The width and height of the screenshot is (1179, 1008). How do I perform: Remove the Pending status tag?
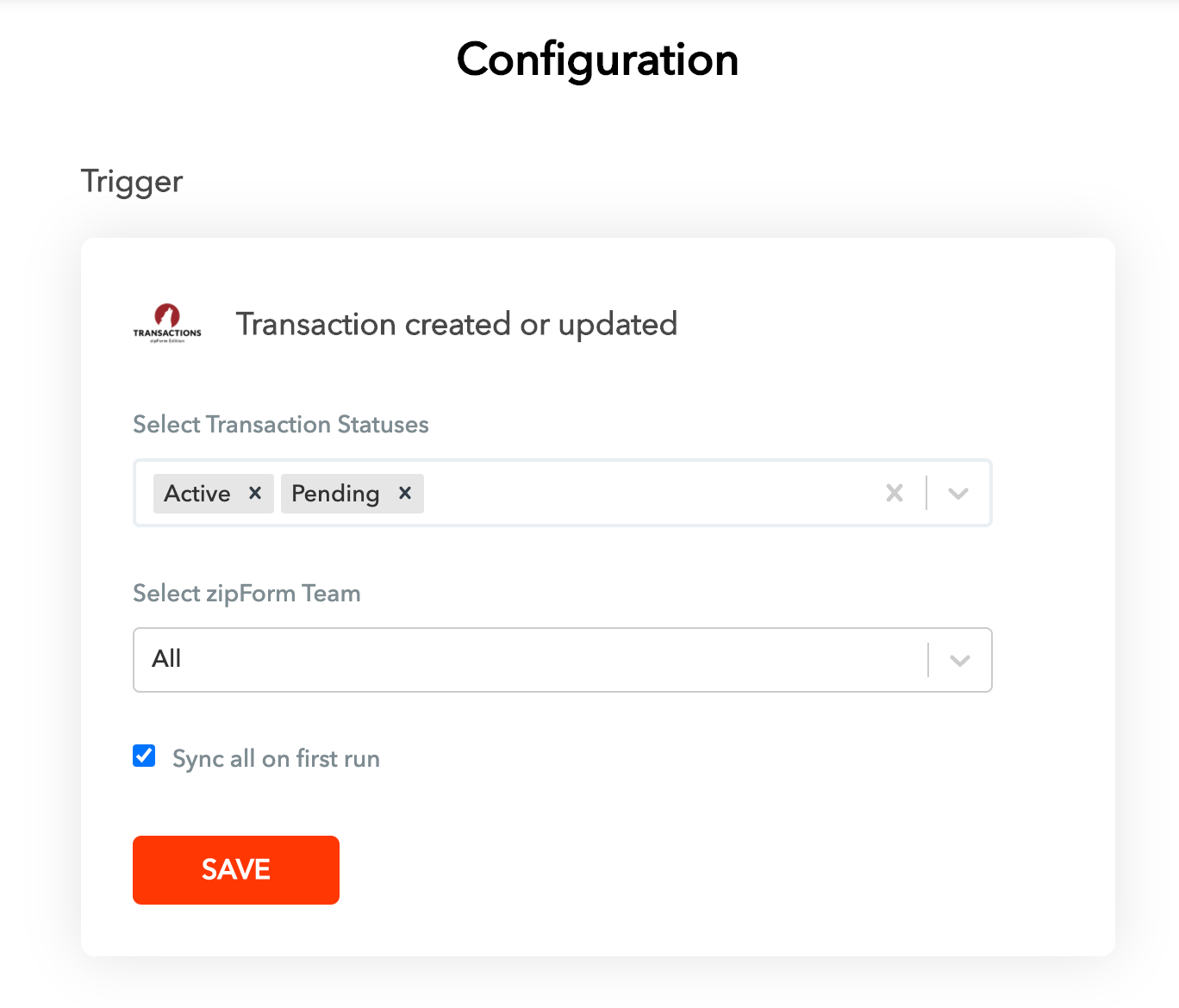click(405, 493)
